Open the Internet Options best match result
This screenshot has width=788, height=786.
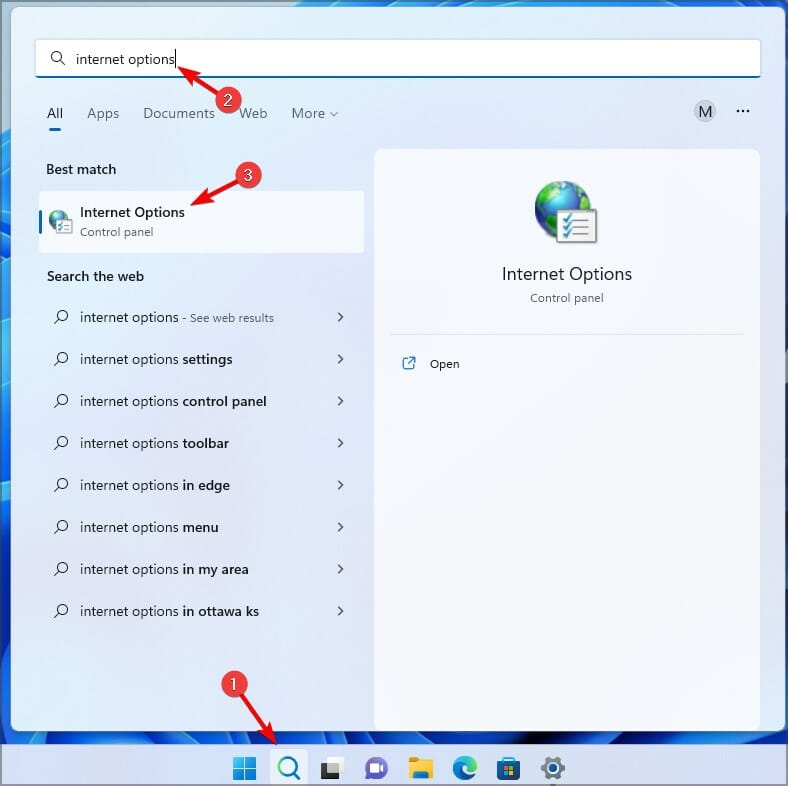pos(202,222)
